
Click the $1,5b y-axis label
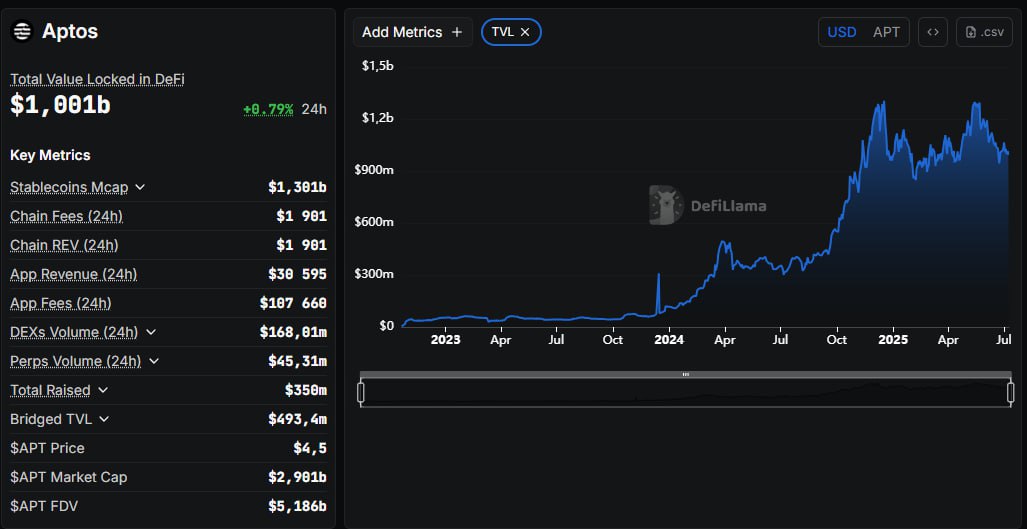pyautogui.click(x=377, y=66)
